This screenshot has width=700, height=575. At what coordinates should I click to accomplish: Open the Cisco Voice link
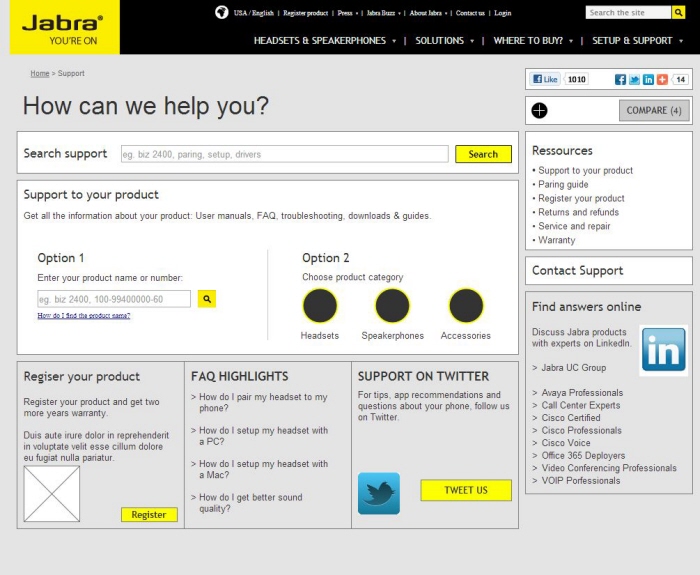(566, 443)
